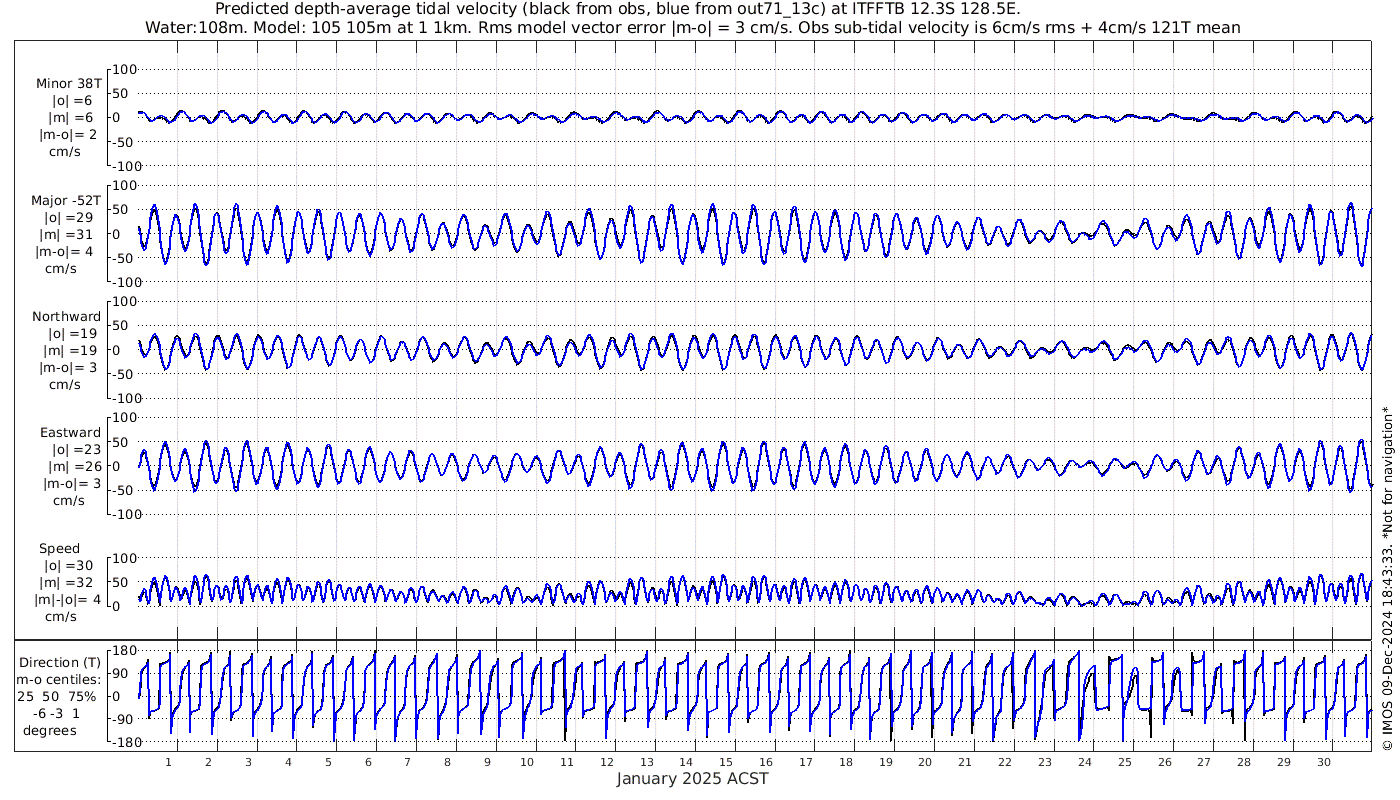Click the '|m|-|o|= 4' value in the Speed panel

[x=68, y=599]
